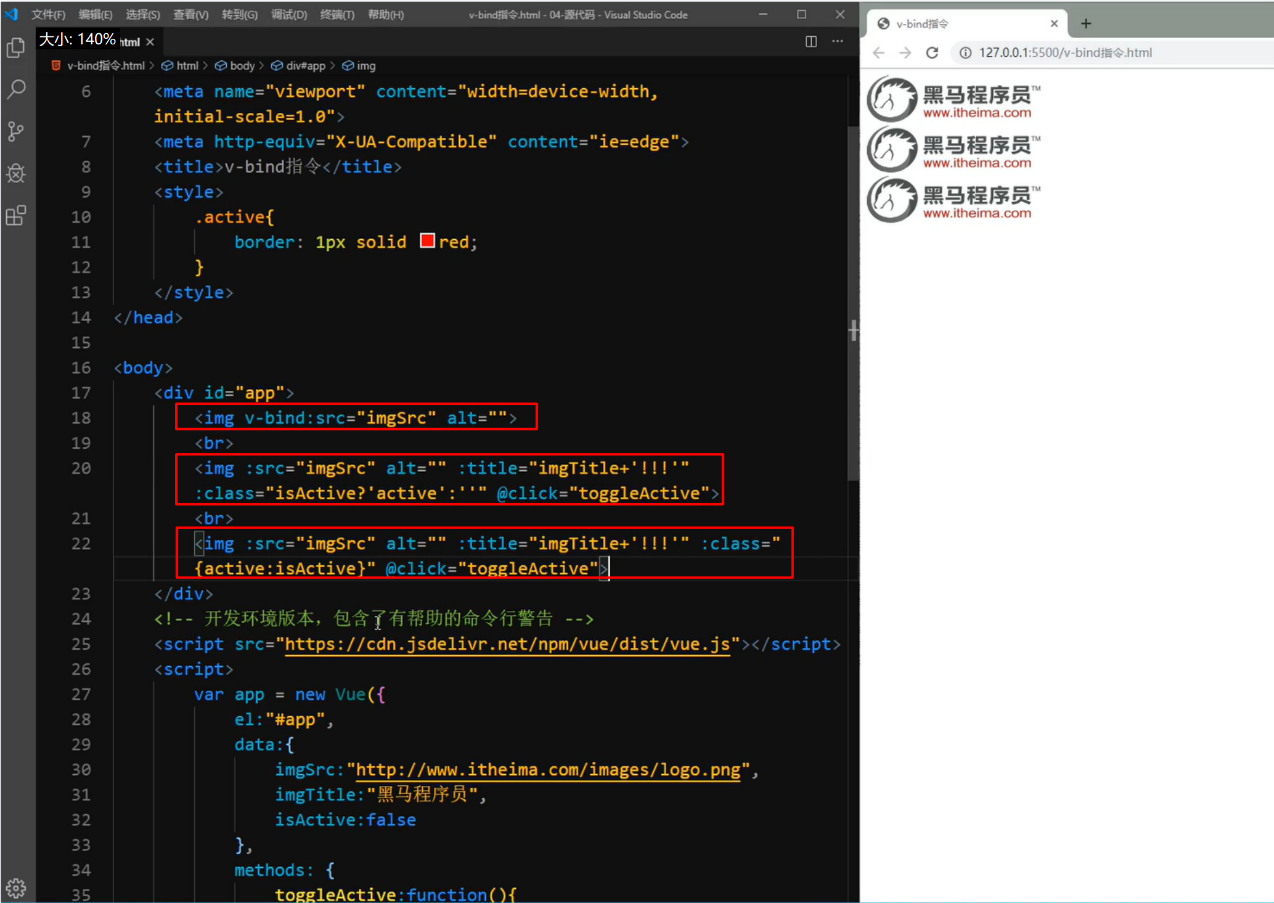Reload the browser page
1274x903 pixels.
click(x=932, y=52)
